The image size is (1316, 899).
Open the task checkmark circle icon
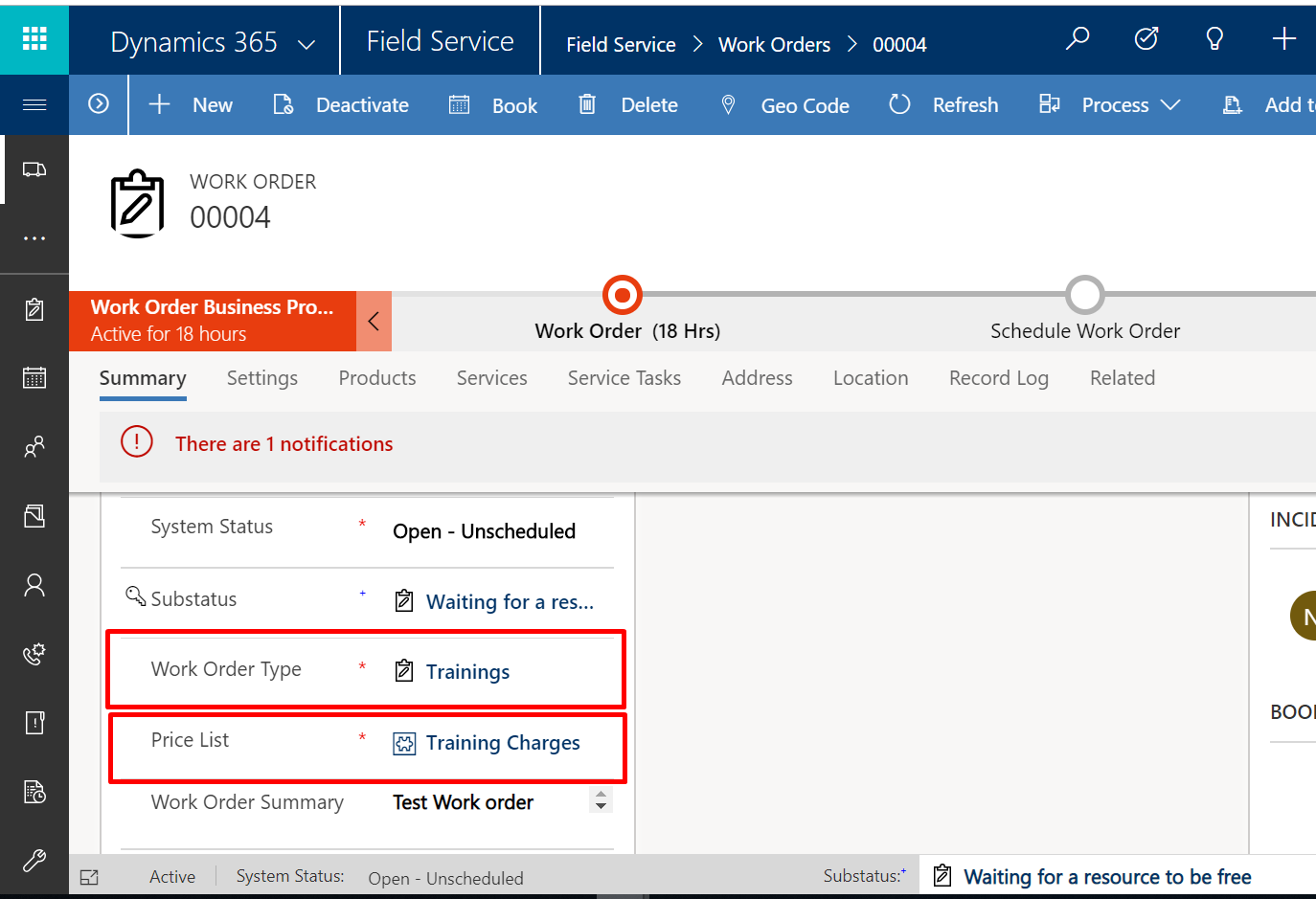(1146, 38)
